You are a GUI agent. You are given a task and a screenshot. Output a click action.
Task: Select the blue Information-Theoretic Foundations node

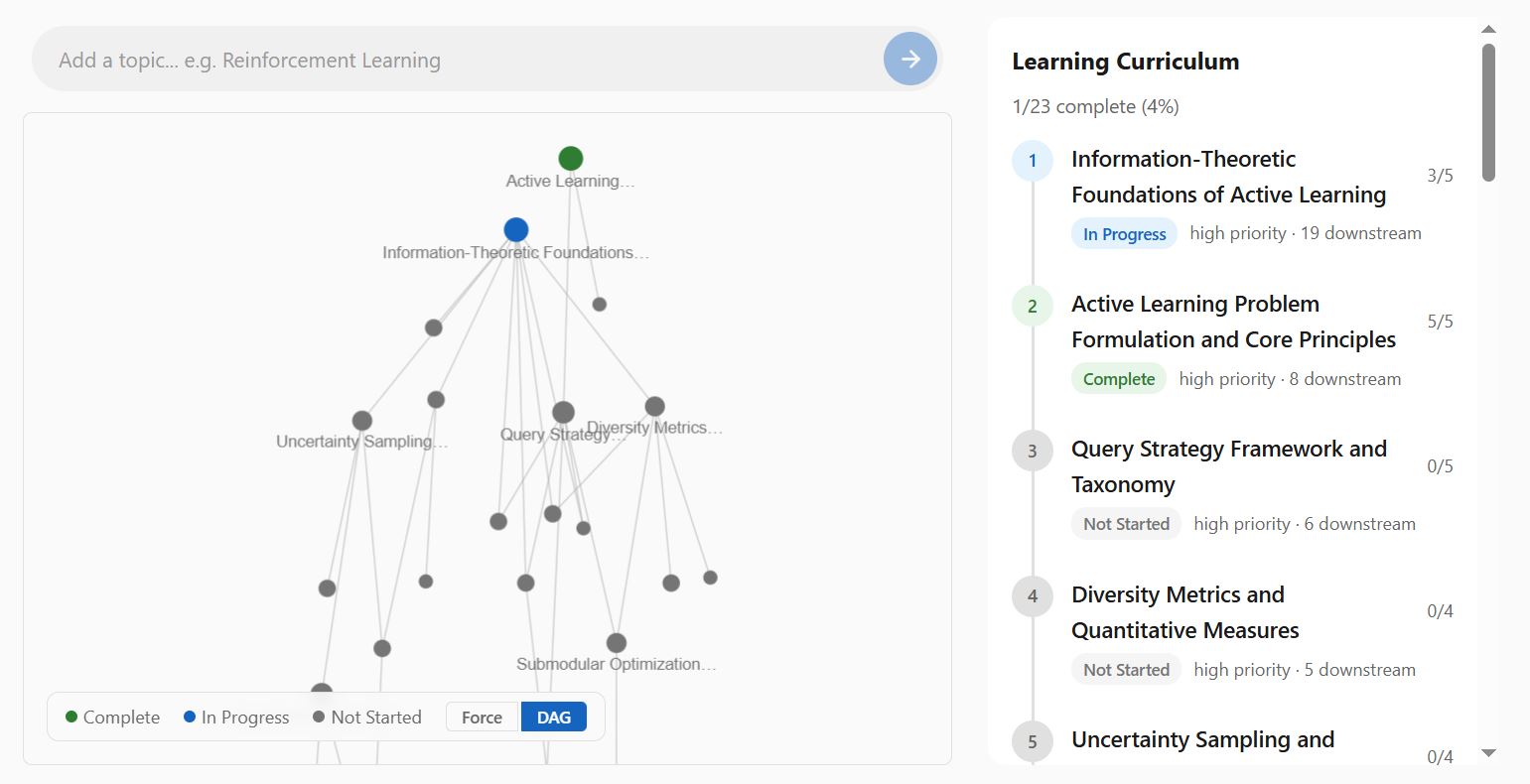515,230
